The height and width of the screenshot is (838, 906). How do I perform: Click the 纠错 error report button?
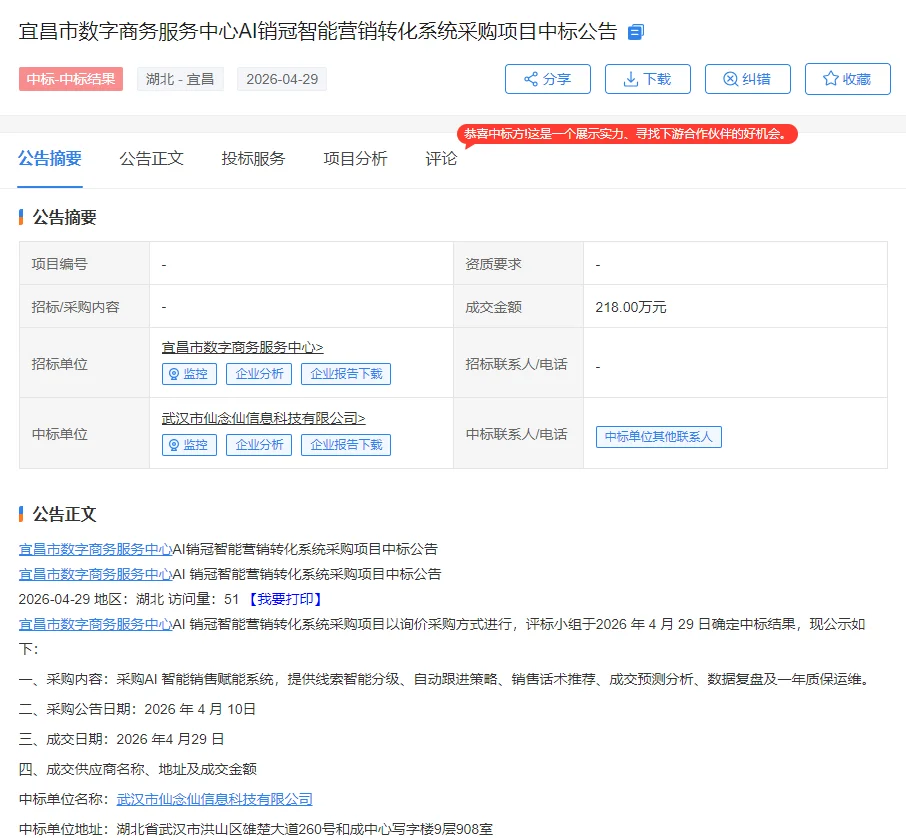point(748,79)
